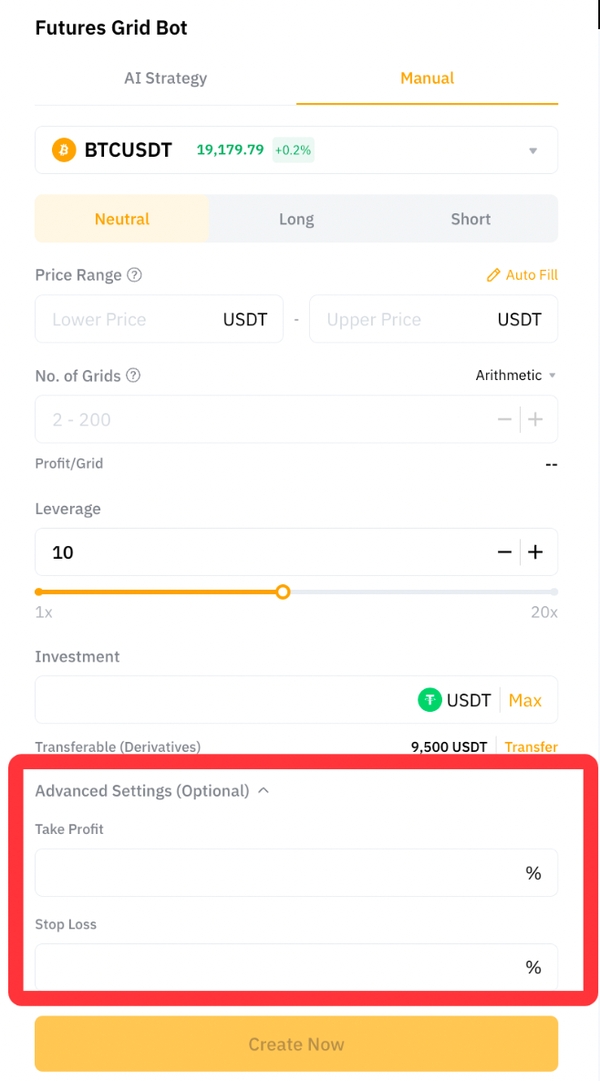Click the Create Now button

pos(296,1044)
